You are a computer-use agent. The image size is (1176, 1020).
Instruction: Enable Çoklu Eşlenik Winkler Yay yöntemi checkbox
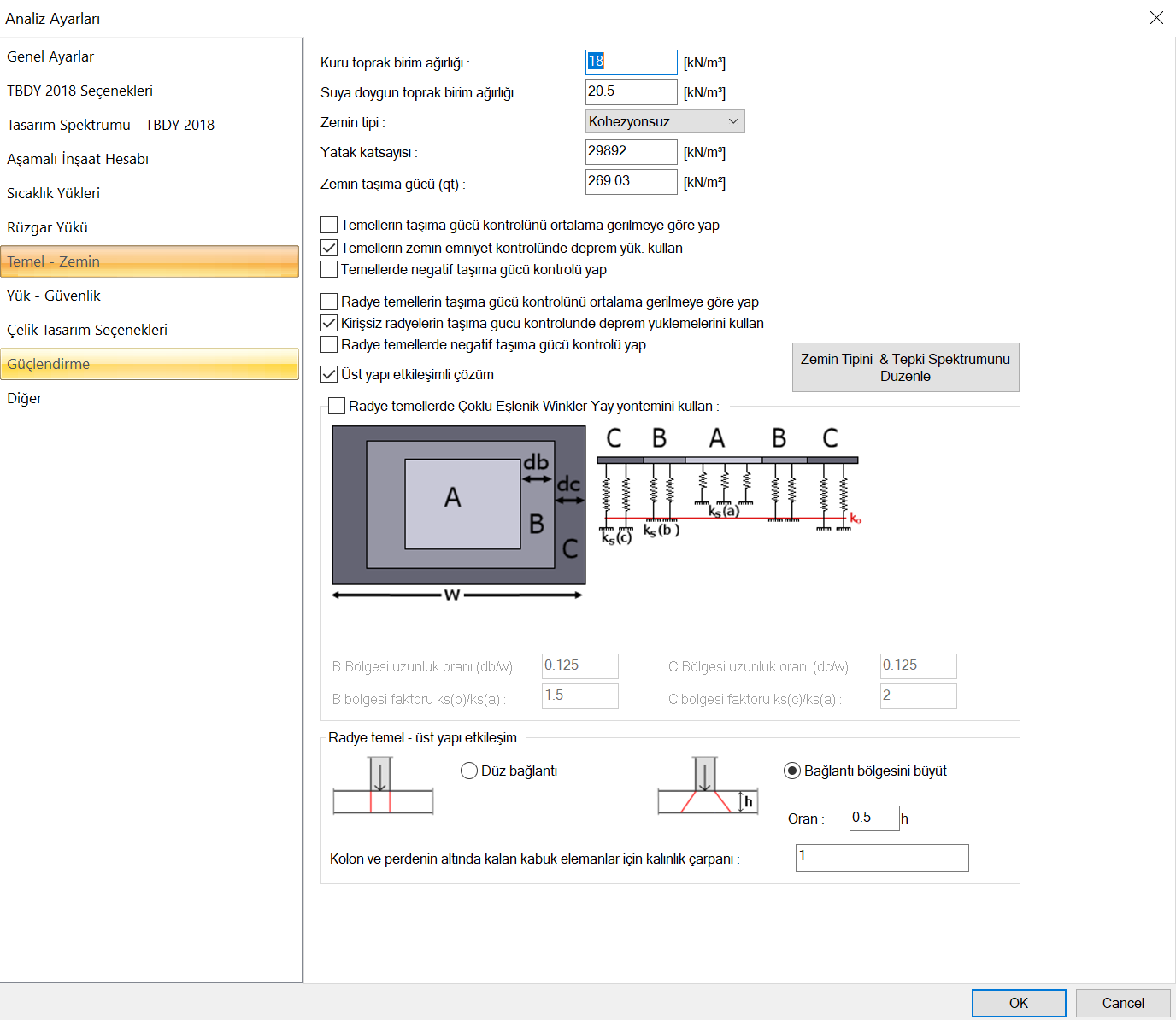337,406
